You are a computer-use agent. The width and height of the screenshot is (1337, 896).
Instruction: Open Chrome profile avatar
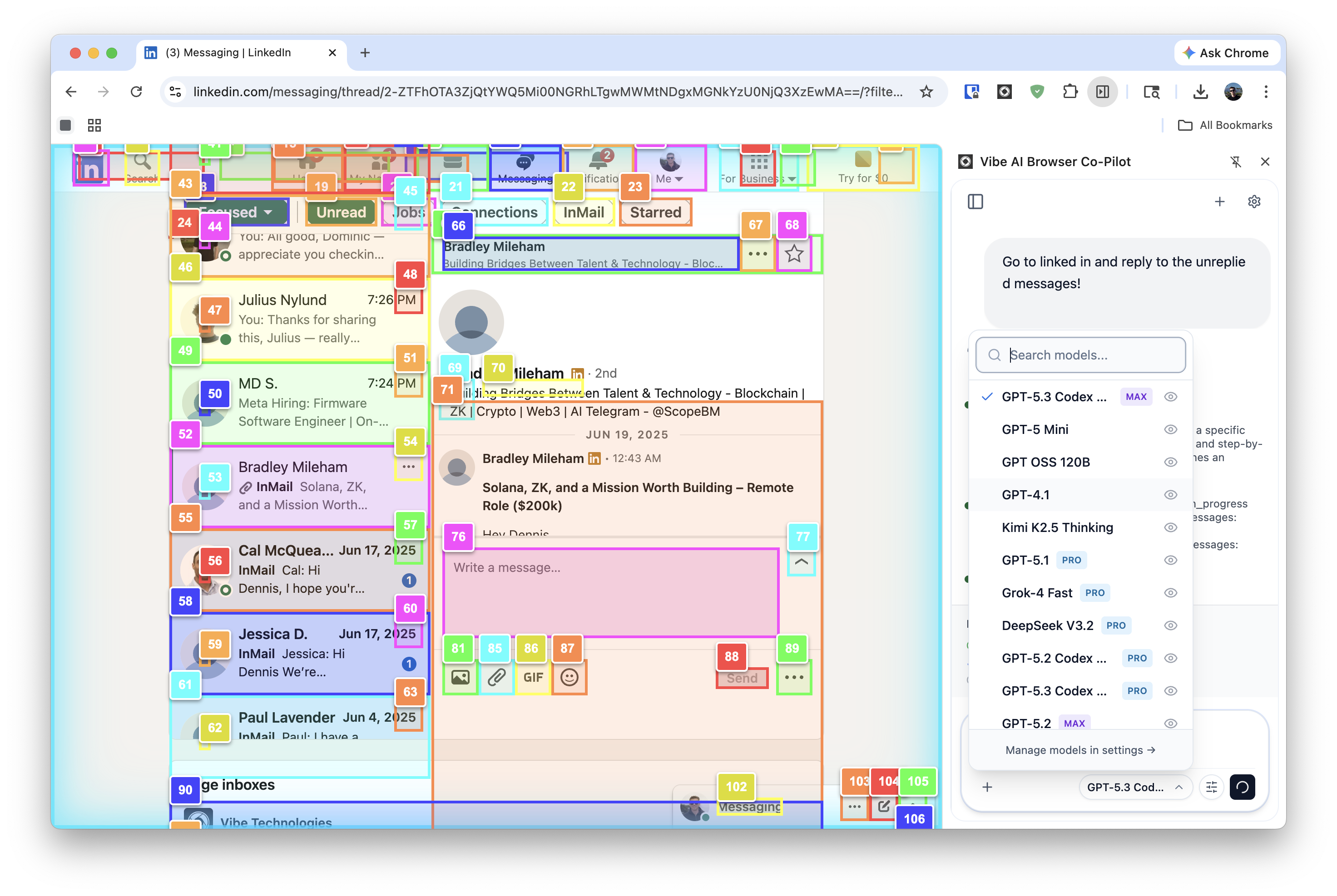click(1233, 91)
